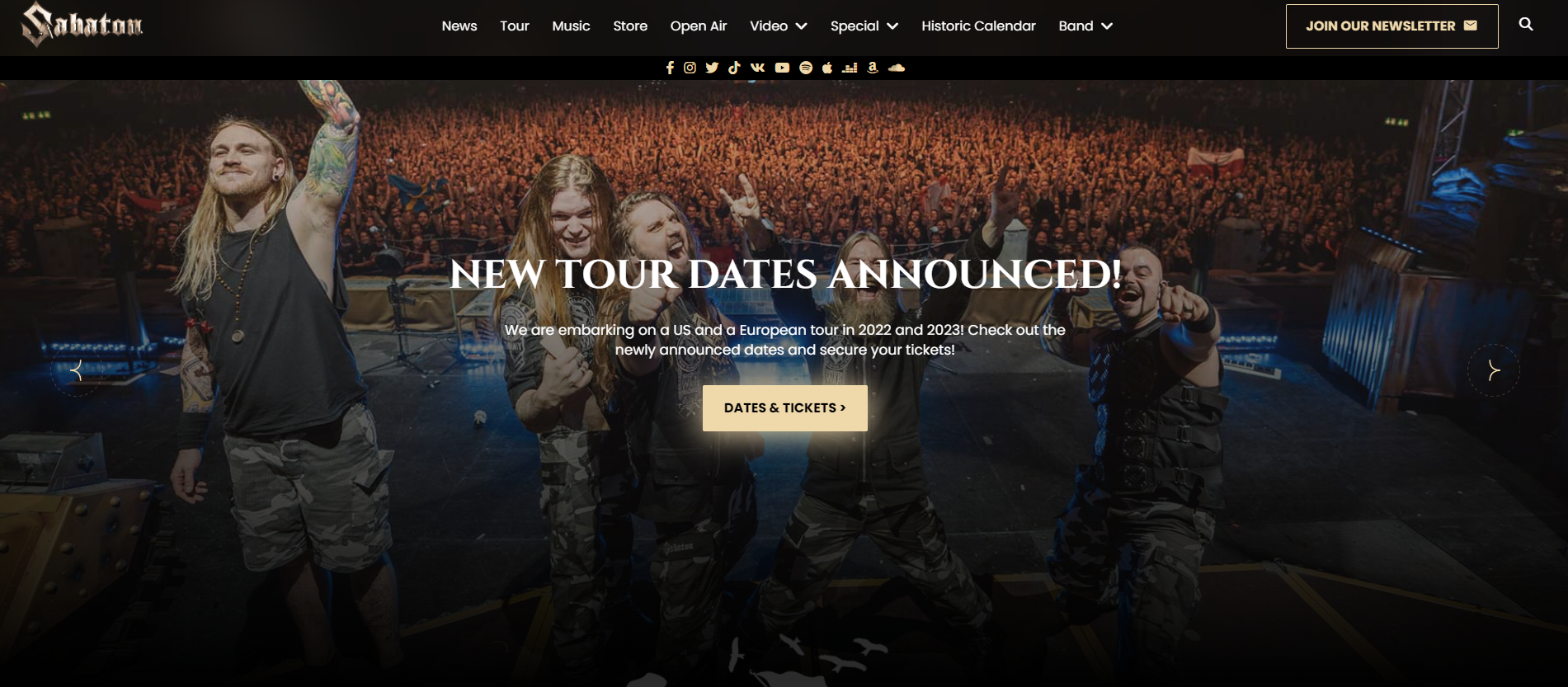This screenshot has height=687, width=1568.
Task: Open the Instagram social icon
Action: [690, 68]
